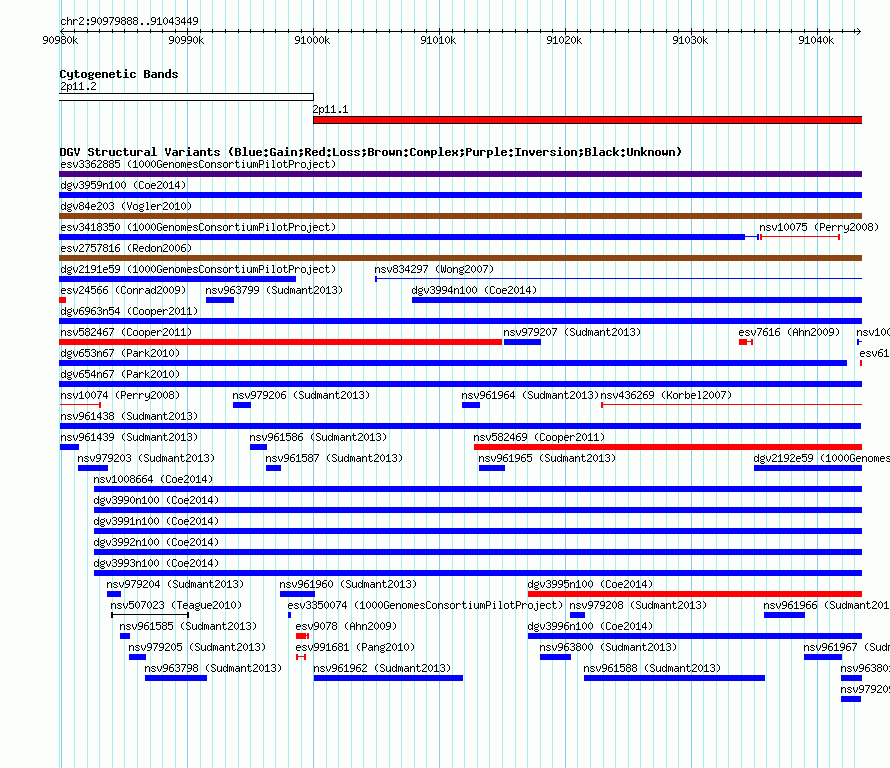Select the nsv979207 (Sudmant2013) variant label
890x768 pixels.
click(x=572, y=333)
